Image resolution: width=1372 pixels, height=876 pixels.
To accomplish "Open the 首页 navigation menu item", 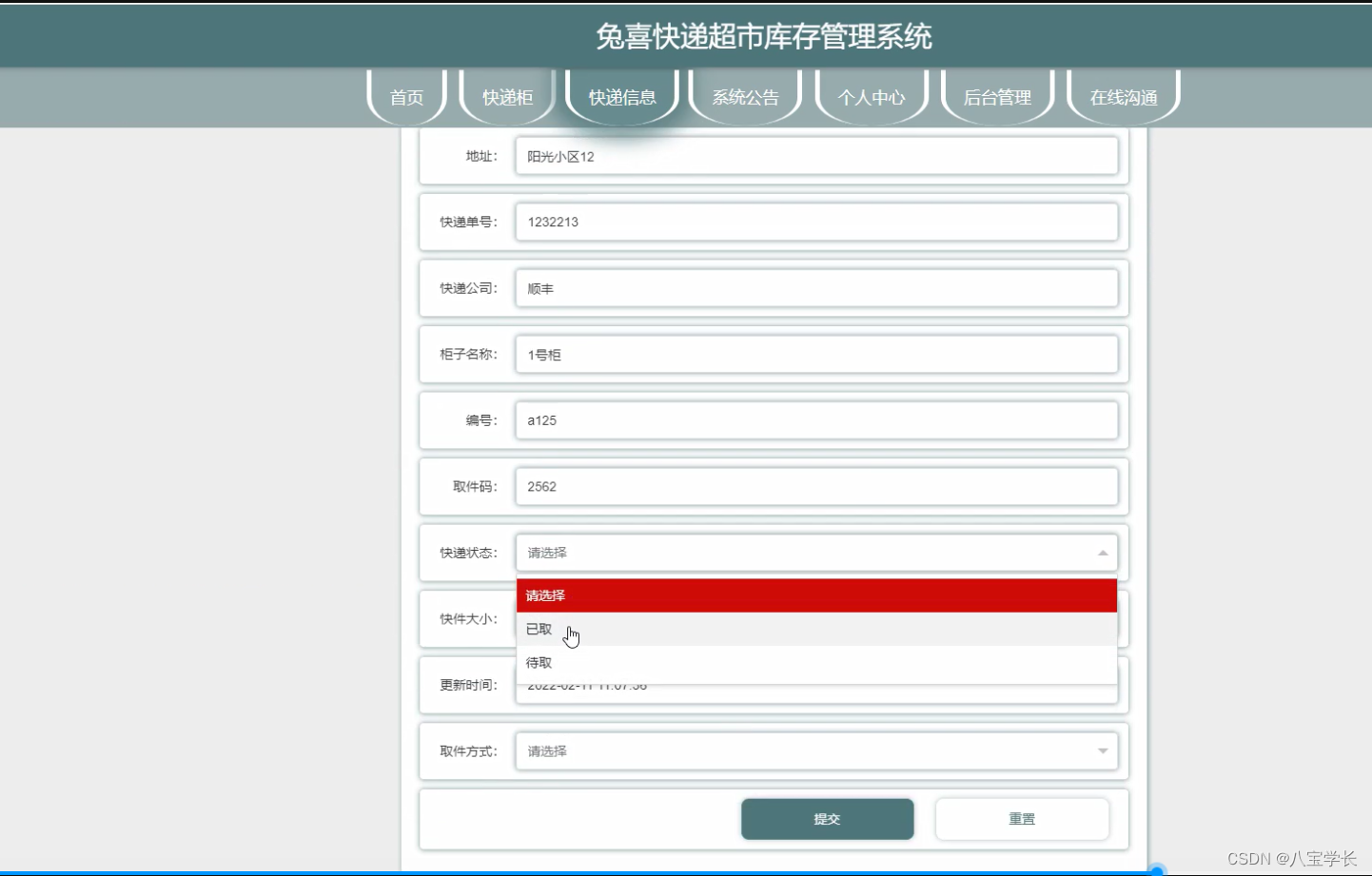I will pos(406,96).
